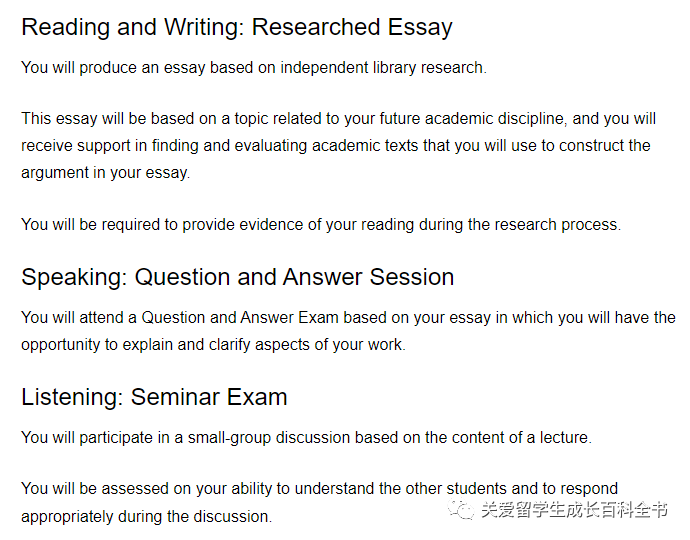This screenshot has width=690, height=540.
Task: Click the 'Reading and Writing: Researched Essay' heading
Action: click(x=237, y=27)
